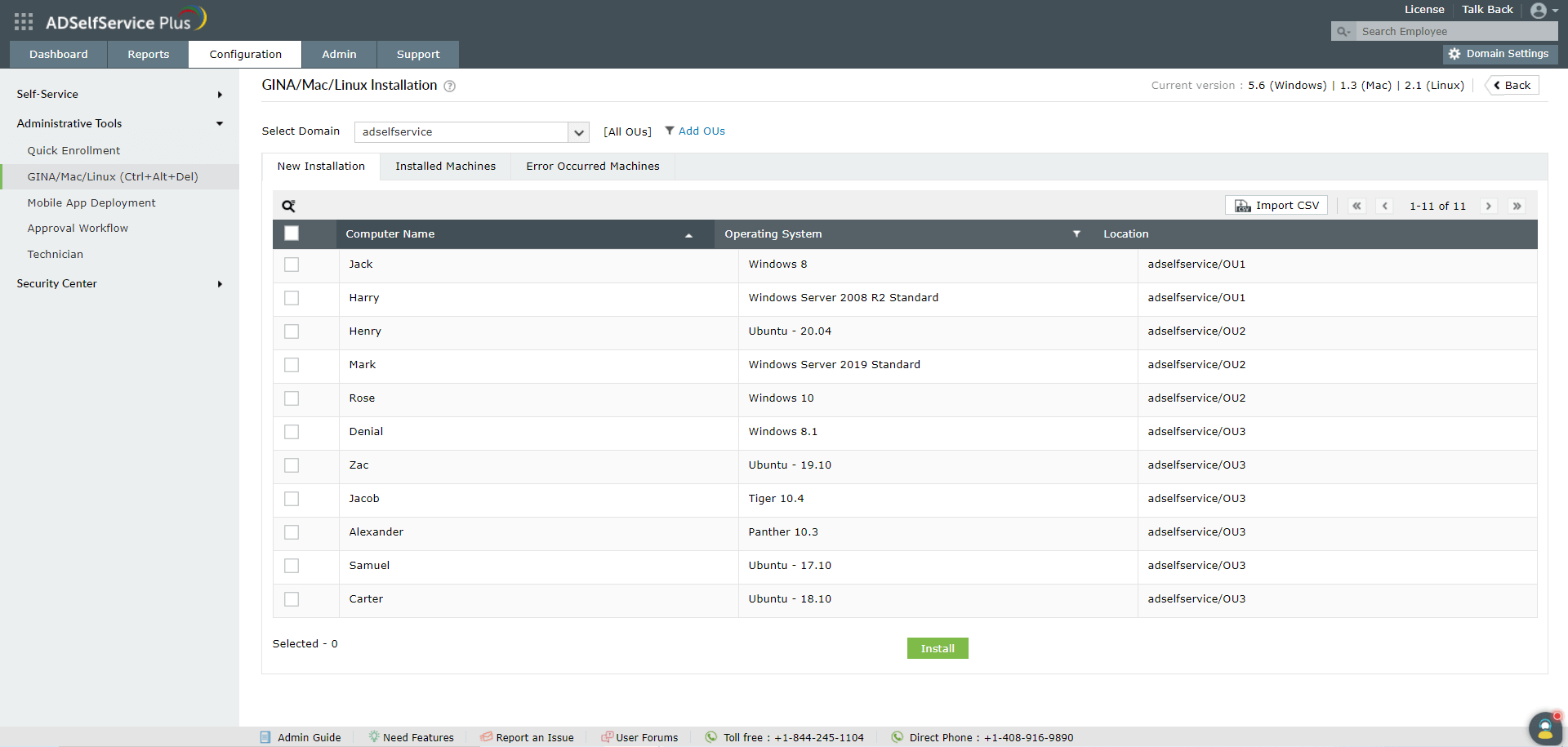Focus the Search Employee field
Screen dimensions: 1568x747
tap(1456, 31)
